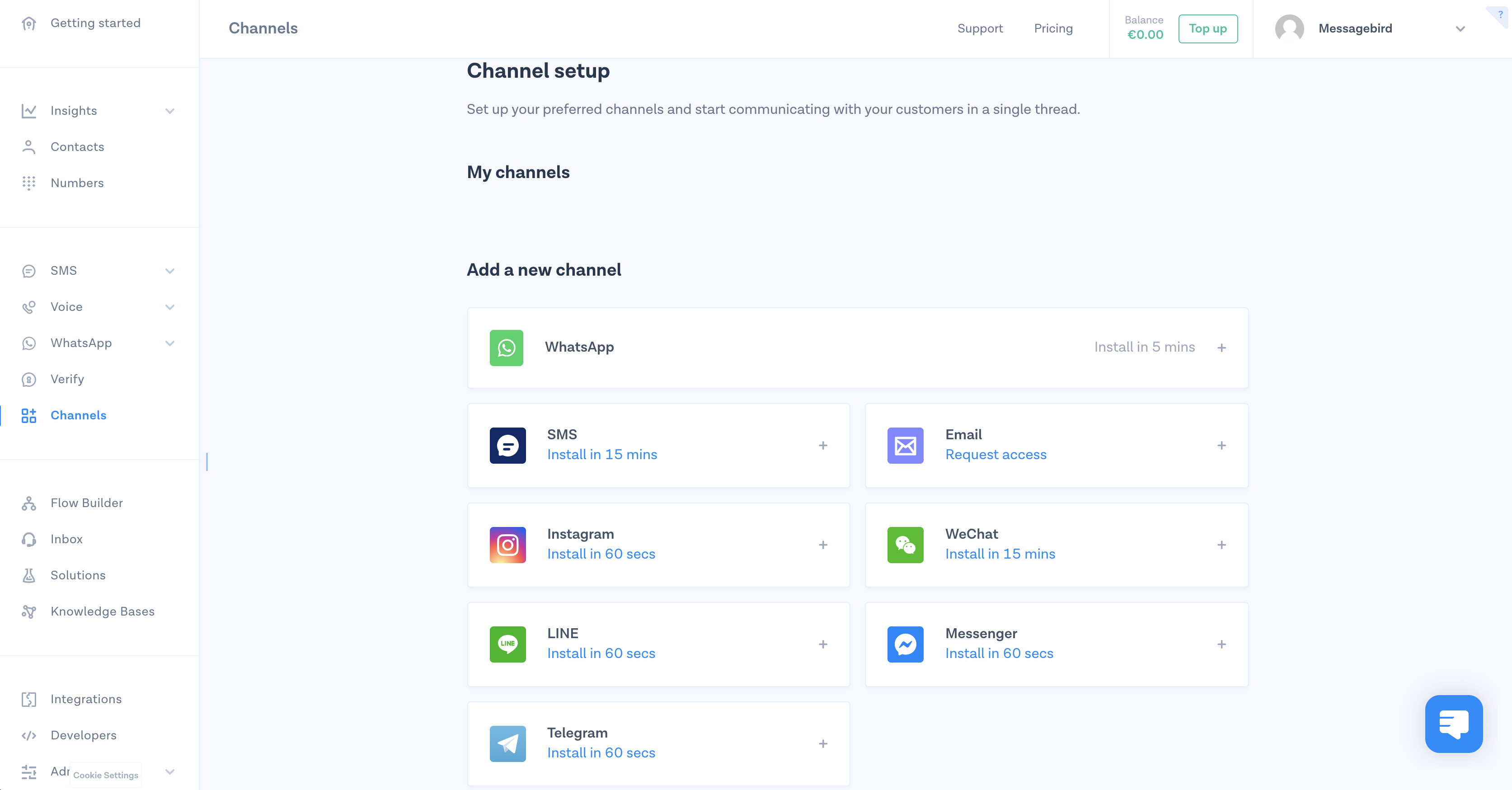Click the €0.00 balance amount
Viewport: 1512px width, 790px height.
click(1145, 35)
